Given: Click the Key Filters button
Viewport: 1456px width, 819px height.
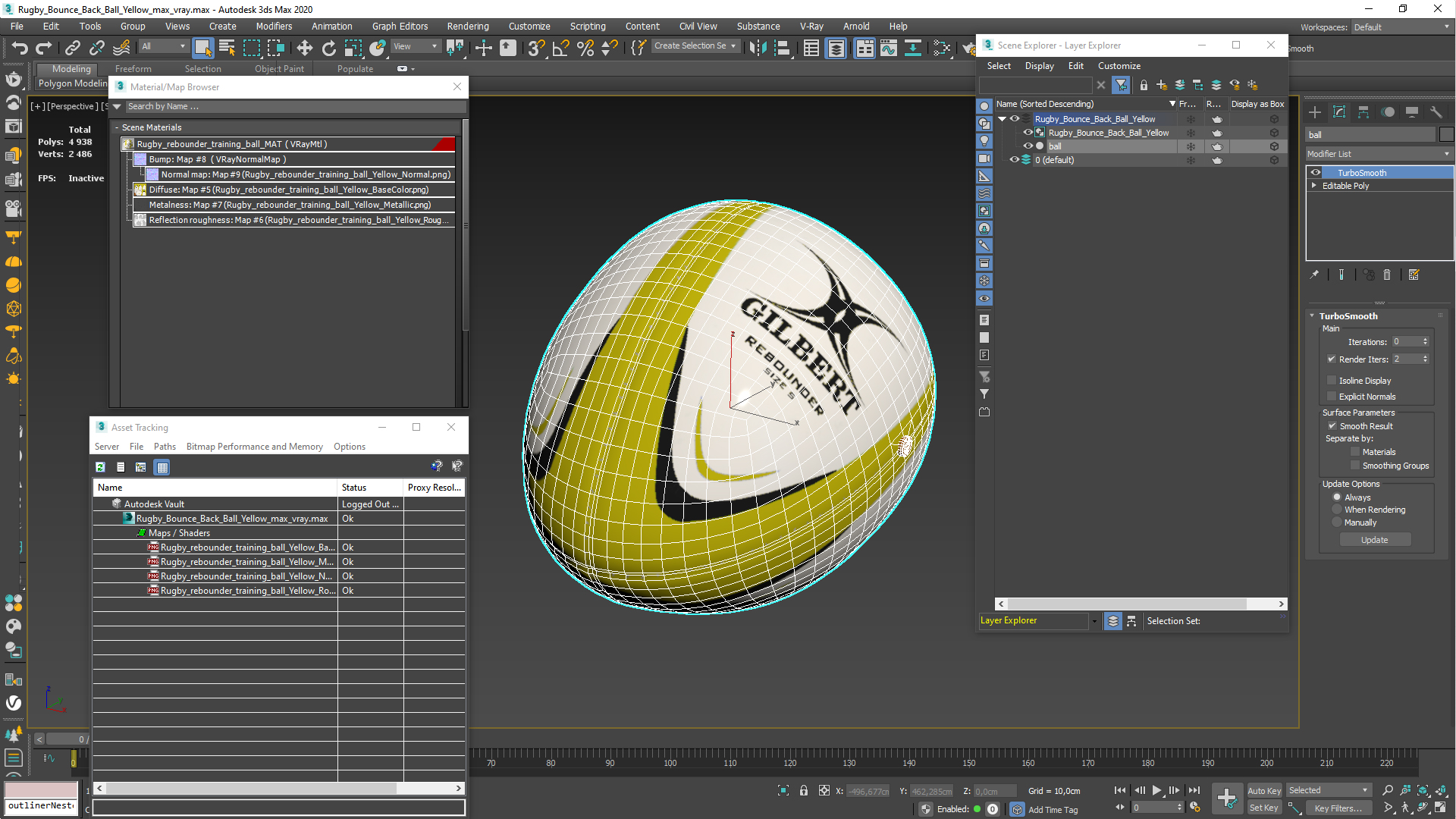Looking at the screenshot, I should [1338, 808].
